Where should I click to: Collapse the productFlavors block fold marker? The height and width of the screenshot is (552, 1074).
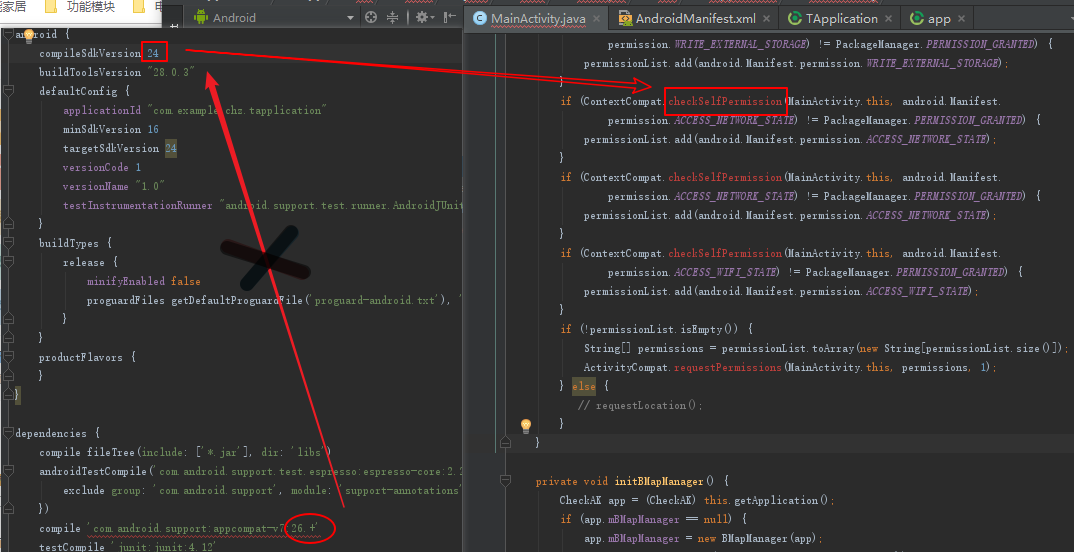click(8, 357)
